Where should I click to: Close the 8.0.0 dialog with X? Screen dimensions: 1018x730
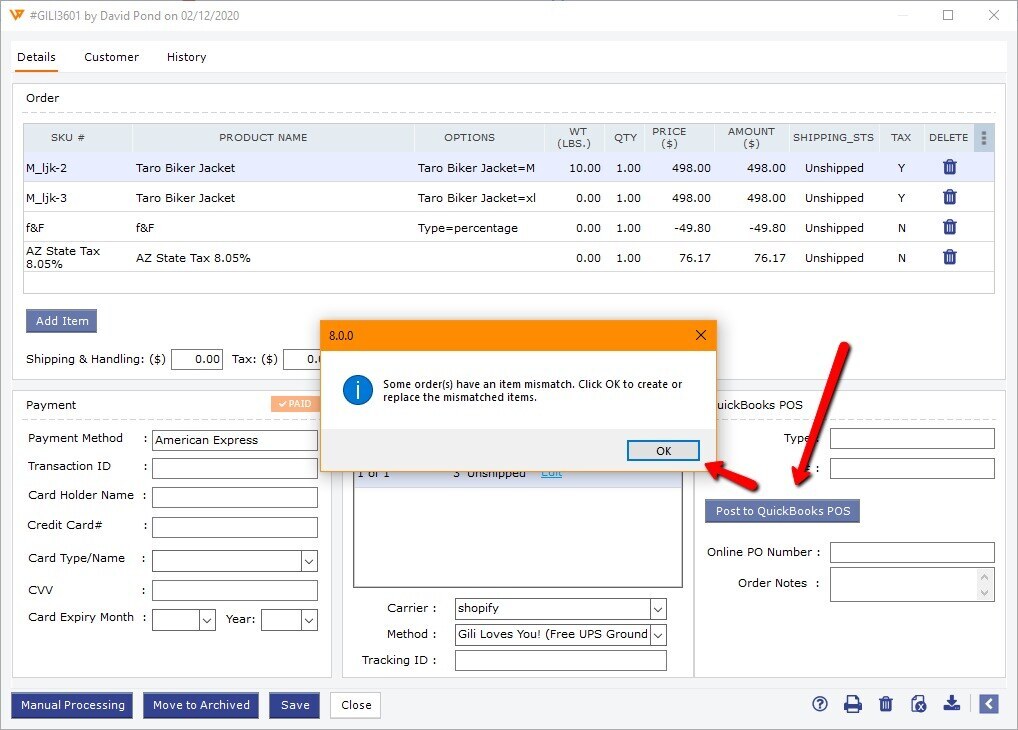coord(700,336)
